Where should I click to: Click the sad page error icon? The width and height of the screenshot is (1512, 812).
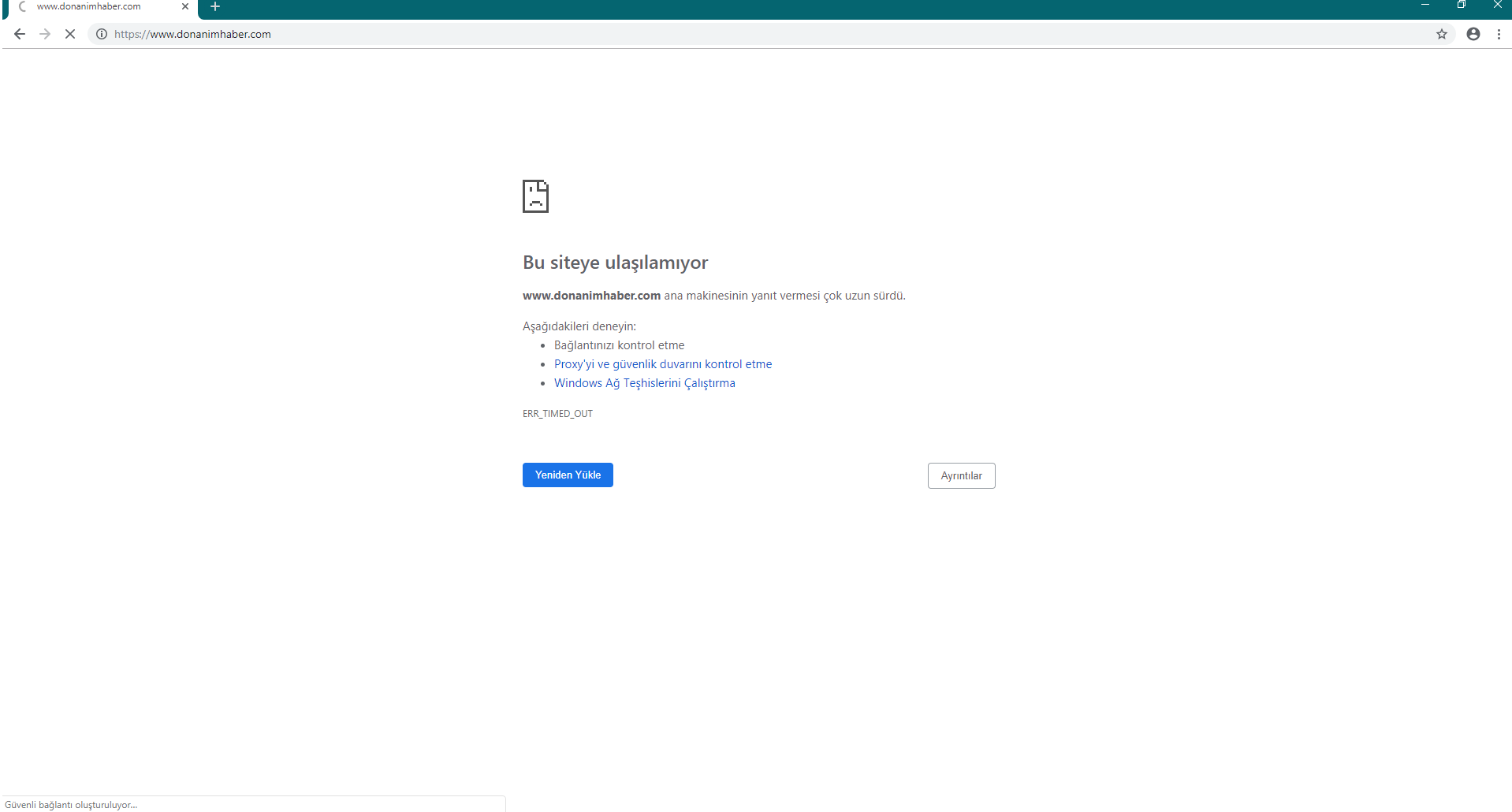pyautogui.click(x=535, y=196)
